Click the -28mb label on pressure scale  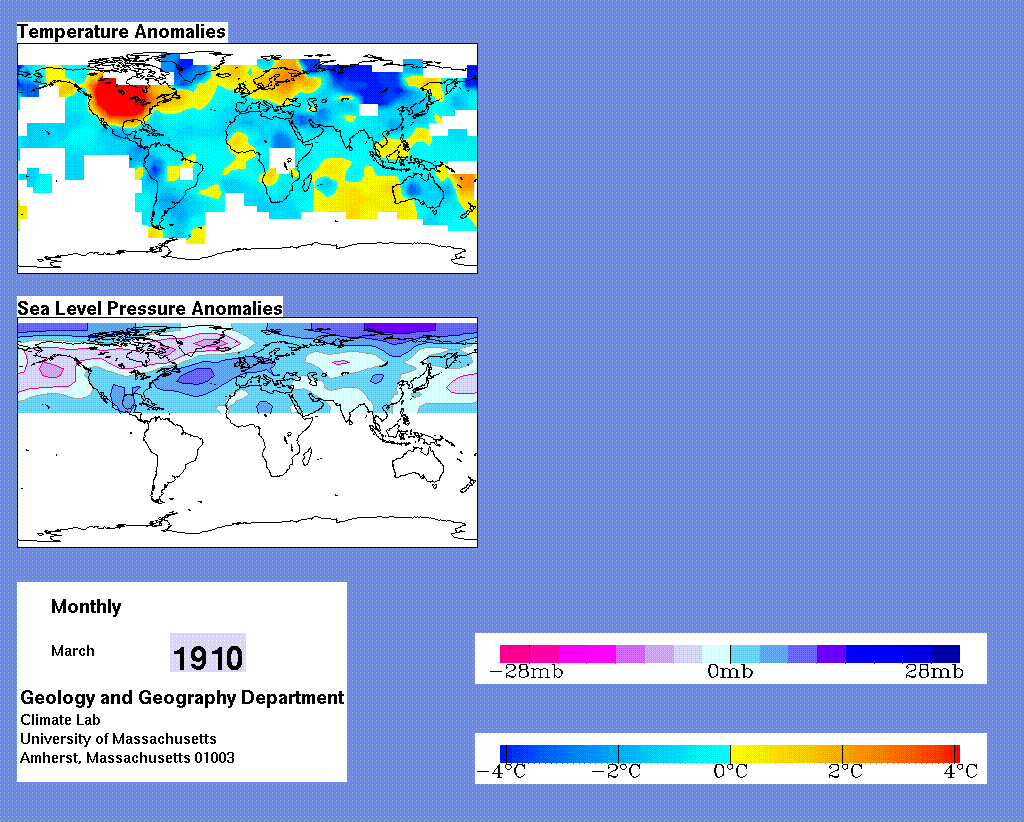point(526,672)
